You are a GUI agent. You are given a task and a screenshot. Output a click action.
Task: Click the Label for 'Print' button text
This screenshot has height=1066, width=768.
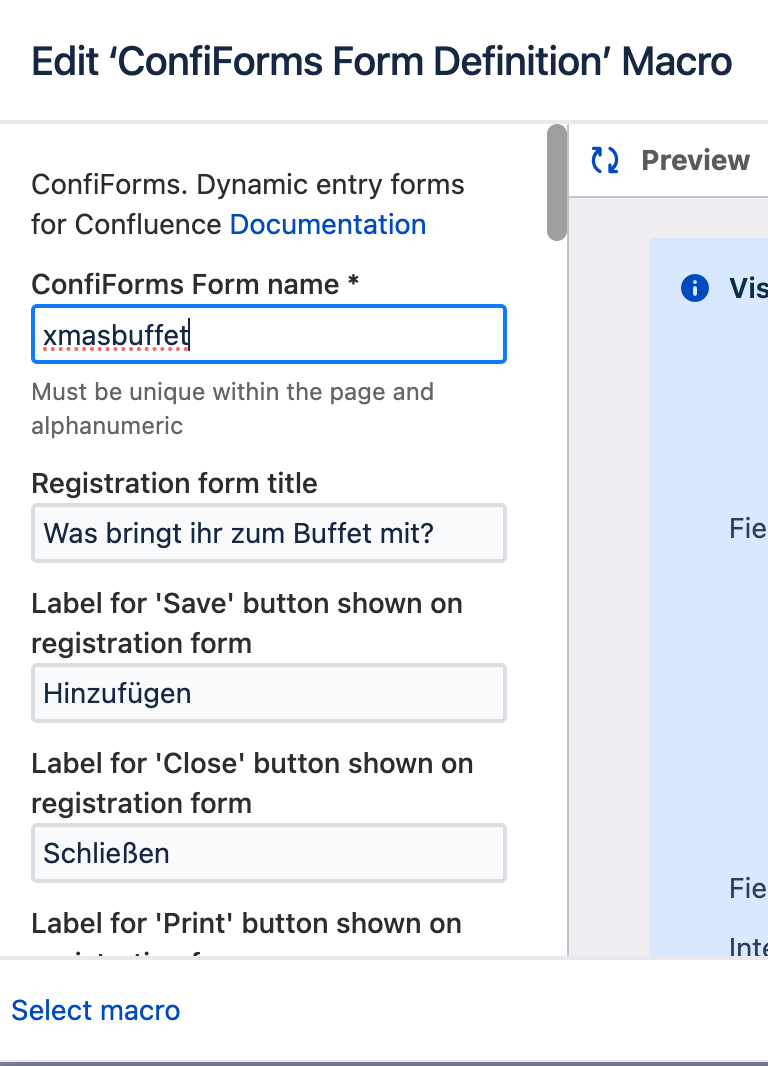[x=246, y=924]
